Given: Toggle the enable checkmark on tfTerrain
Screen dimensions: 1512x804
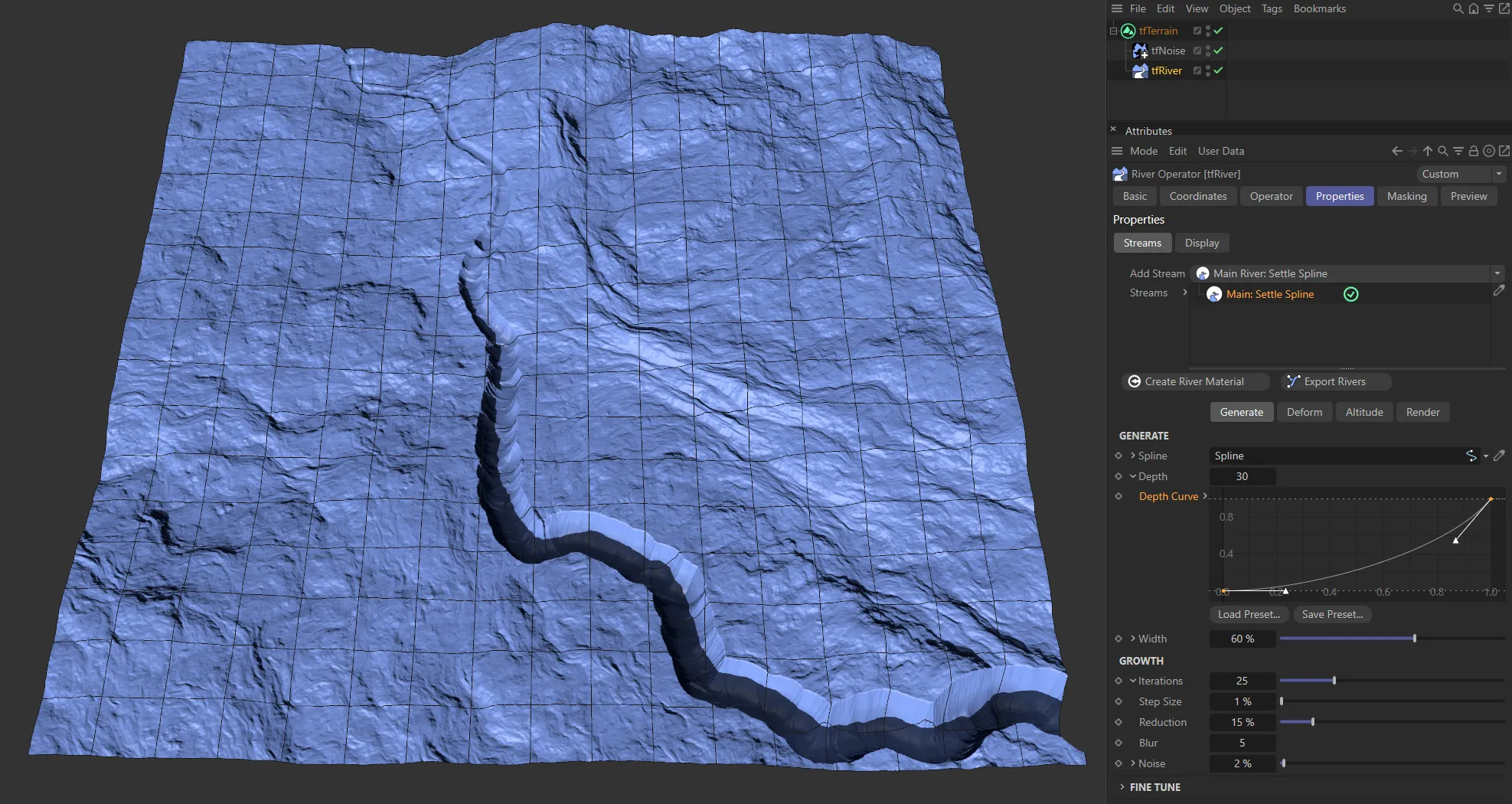Looking at the screenshot, I should [x=1219, y=31].
